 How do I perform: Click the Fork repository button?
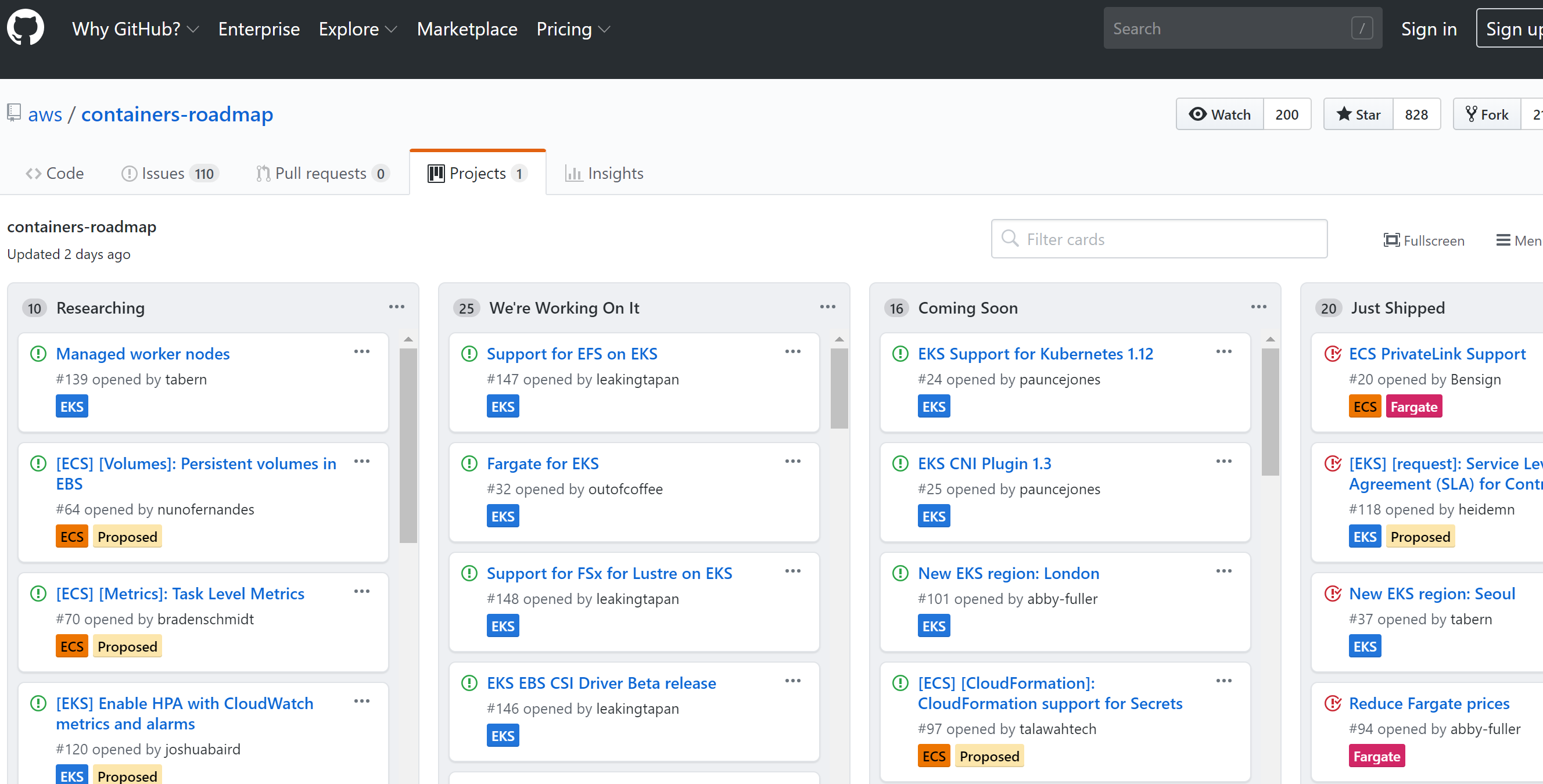click(1487, 114)
